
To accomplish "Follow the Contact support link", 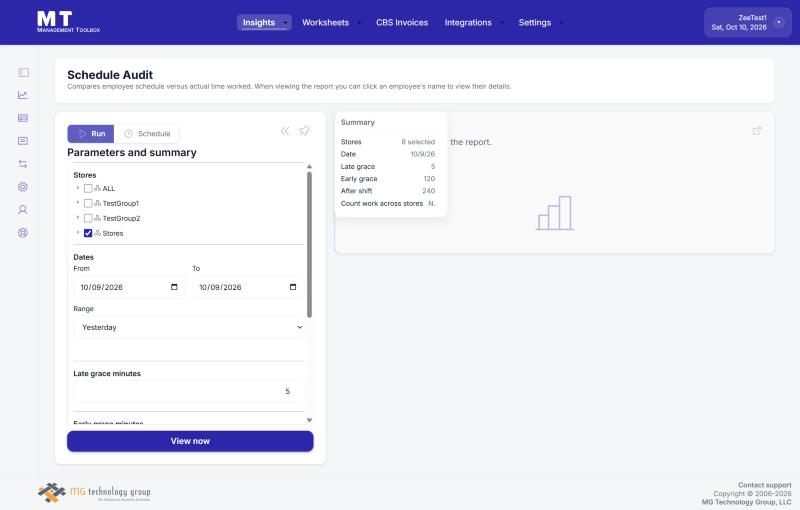I will tap(764, 485).
